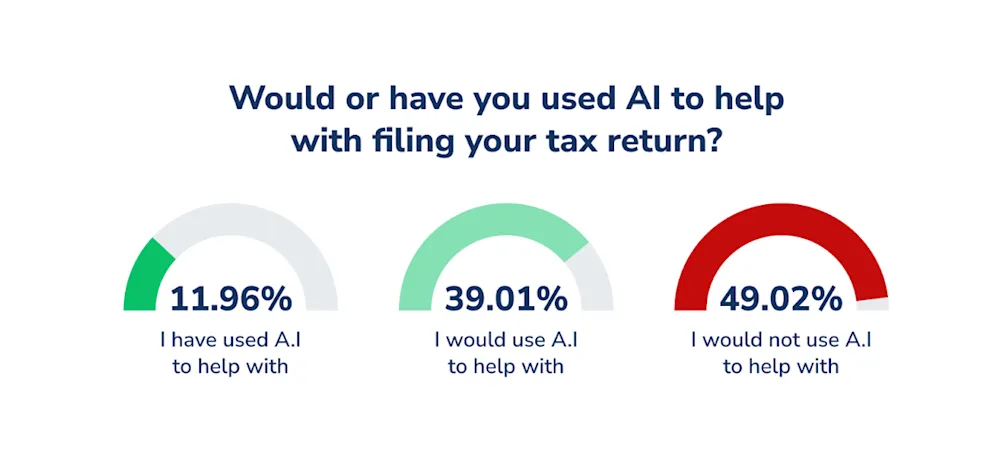Click the 'I would not use A.I' caption

tap(781, 340)
